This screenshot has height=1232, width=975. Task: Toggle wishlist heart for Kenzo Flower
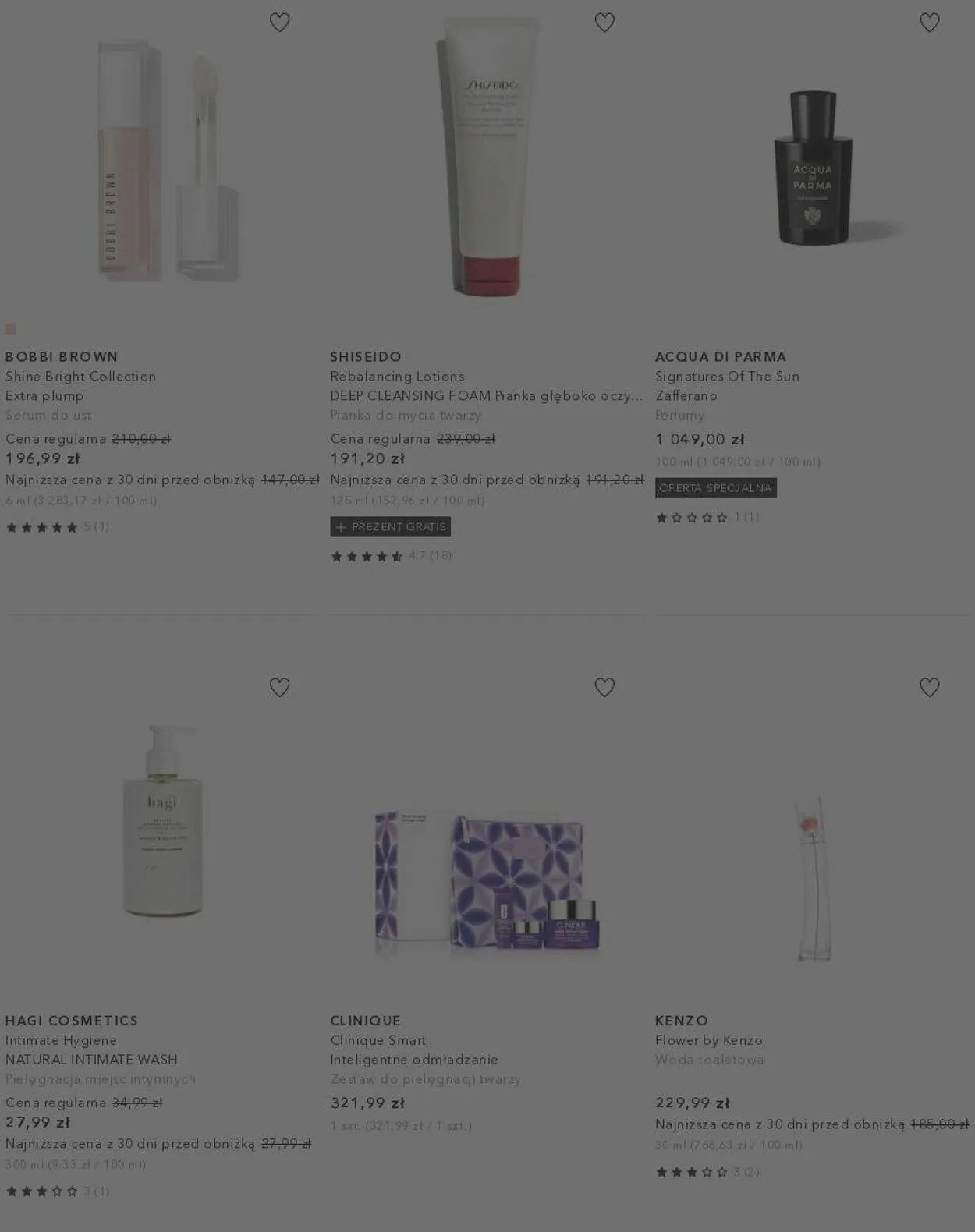pos(930,687)
